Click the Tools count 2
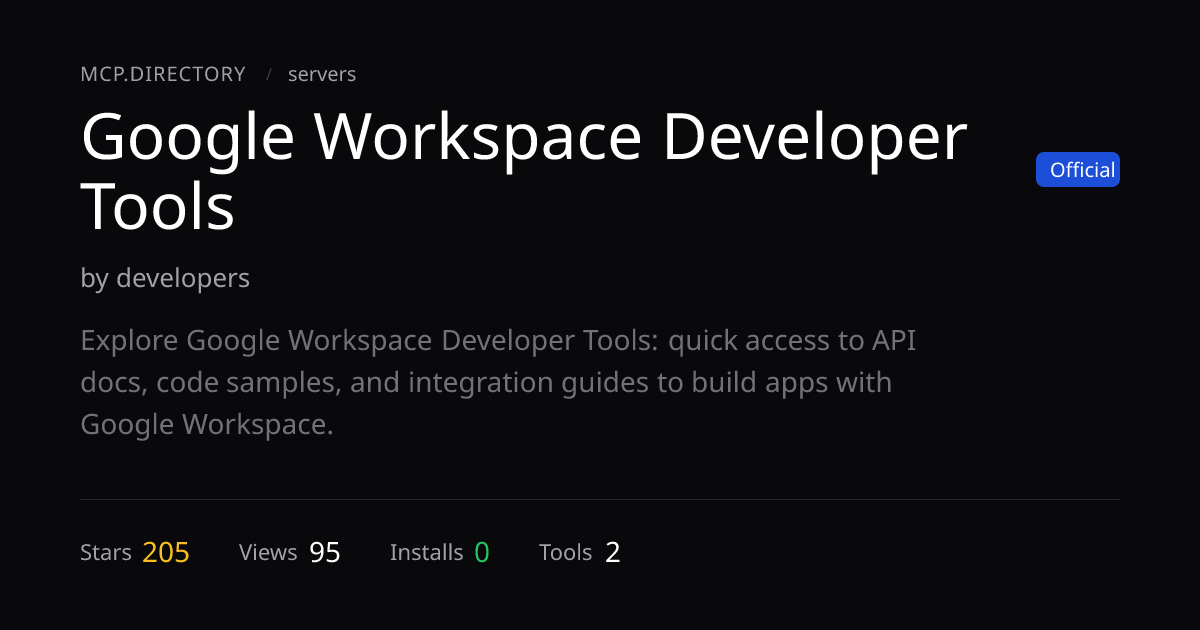 (613, 552)
